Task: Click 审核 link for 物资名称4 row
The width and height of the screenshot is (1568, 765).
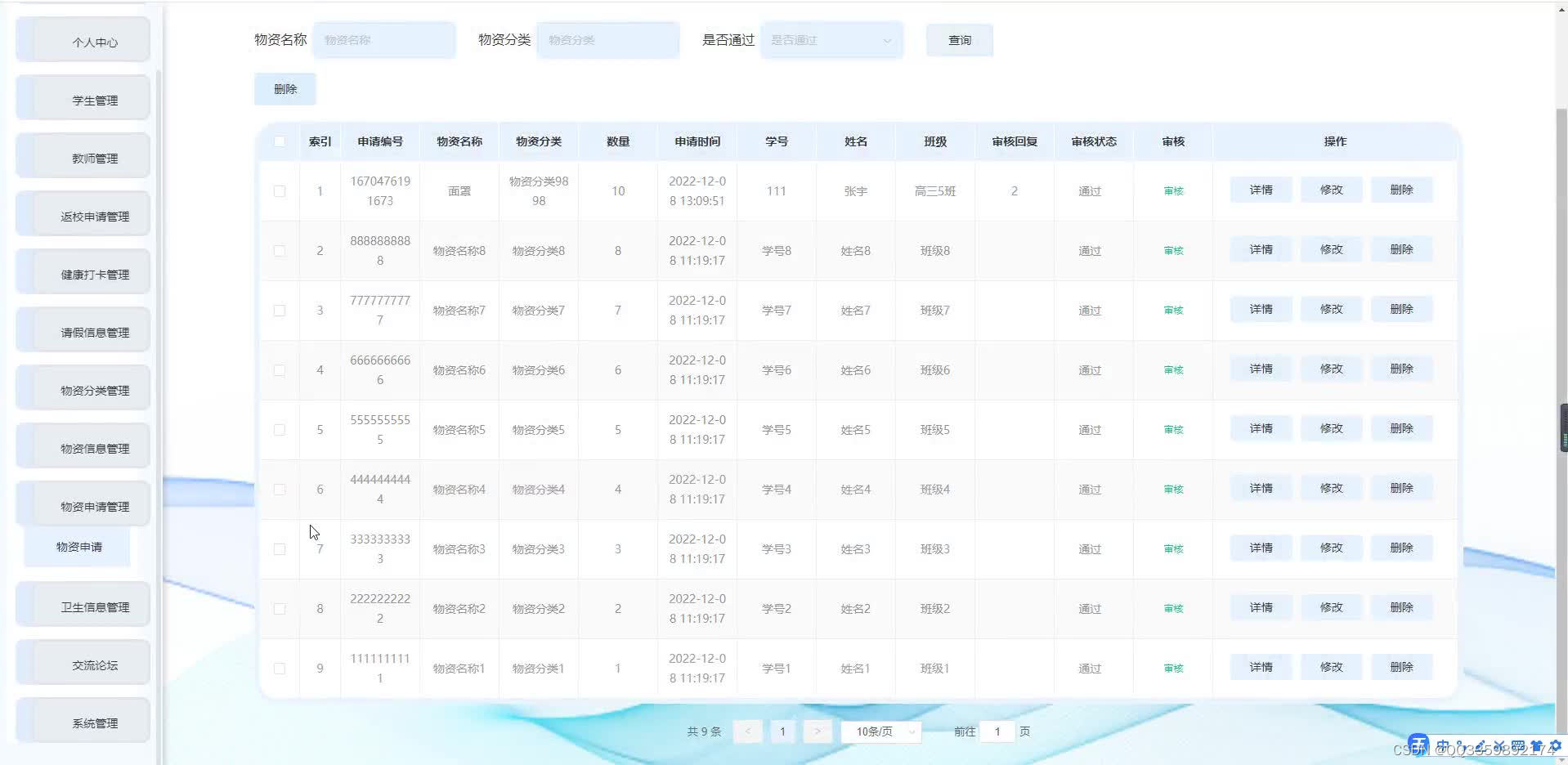Action: point(1173,490)
